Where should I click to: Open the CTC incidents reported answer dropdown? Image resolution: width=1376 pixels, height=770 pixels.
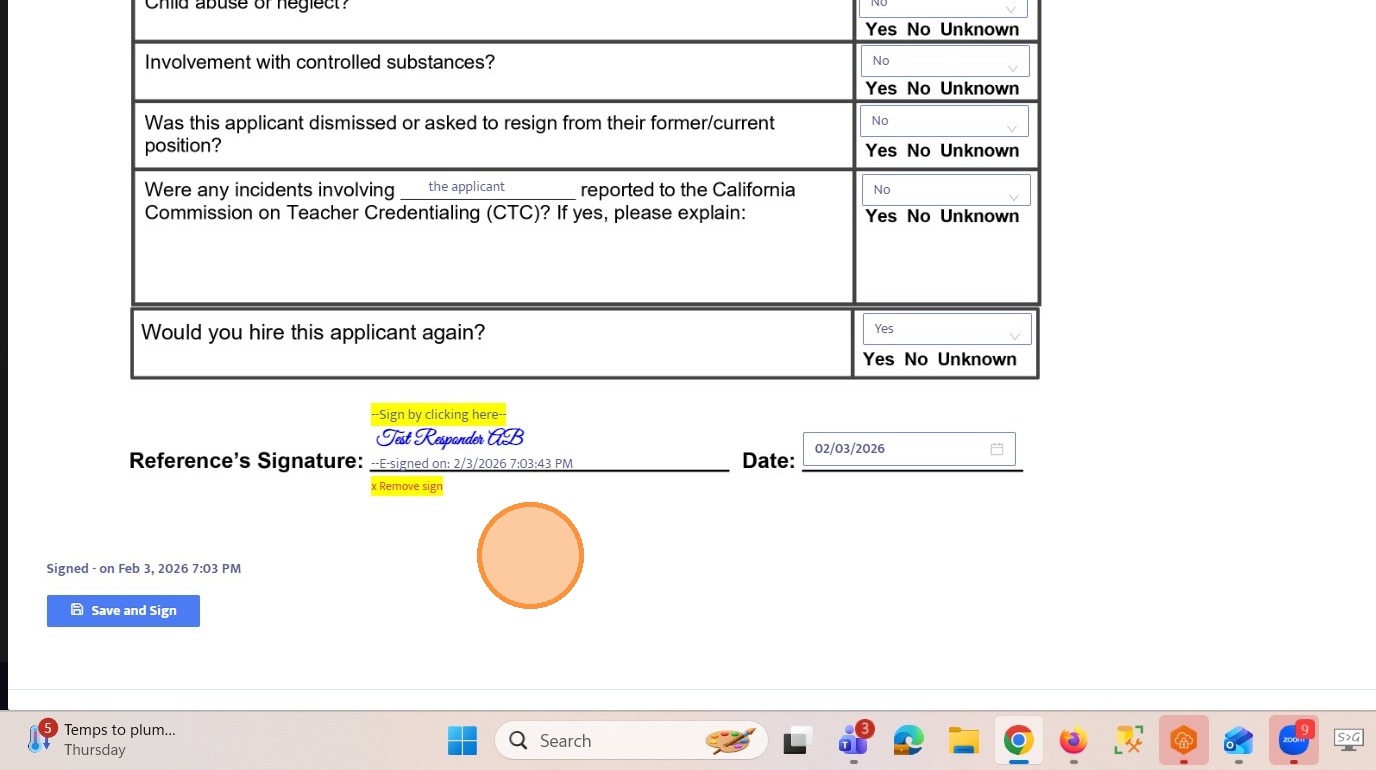pos(945,190)
